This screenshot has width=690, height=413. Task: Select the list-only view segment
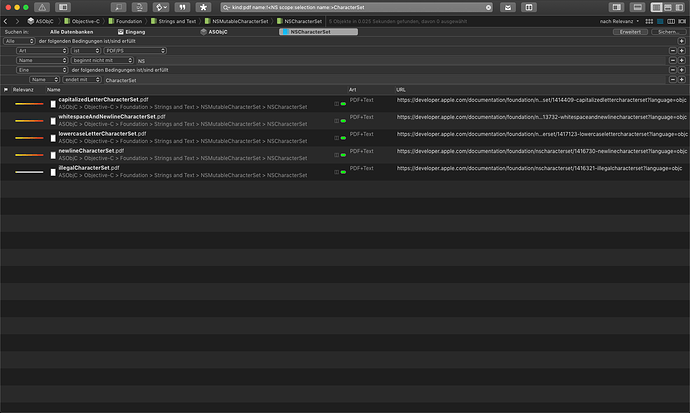click(657, 7)
